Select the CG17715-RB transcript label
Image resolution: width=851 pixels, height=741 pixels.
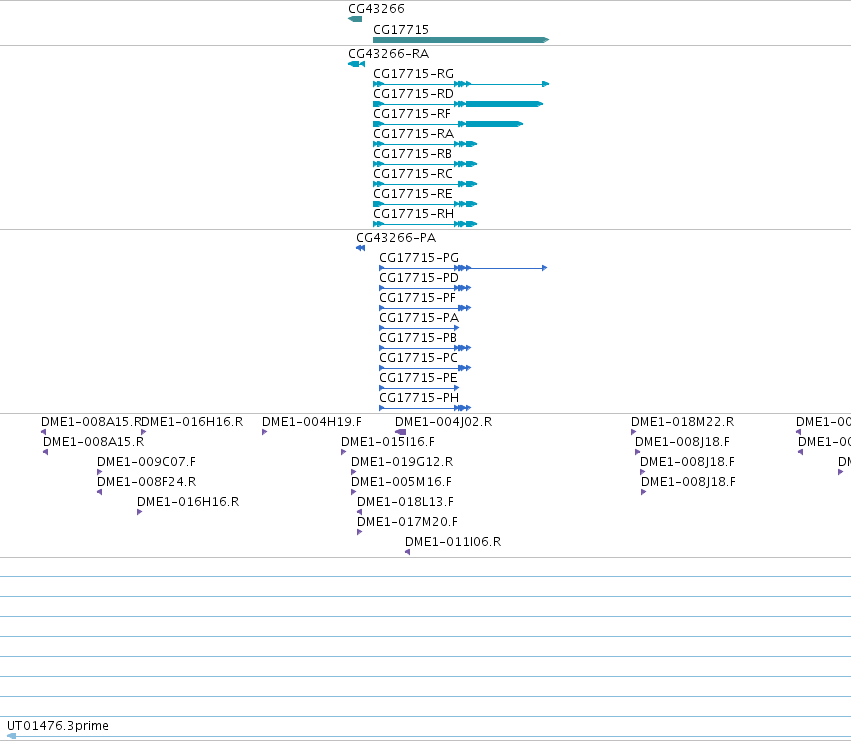coord(412,154)
